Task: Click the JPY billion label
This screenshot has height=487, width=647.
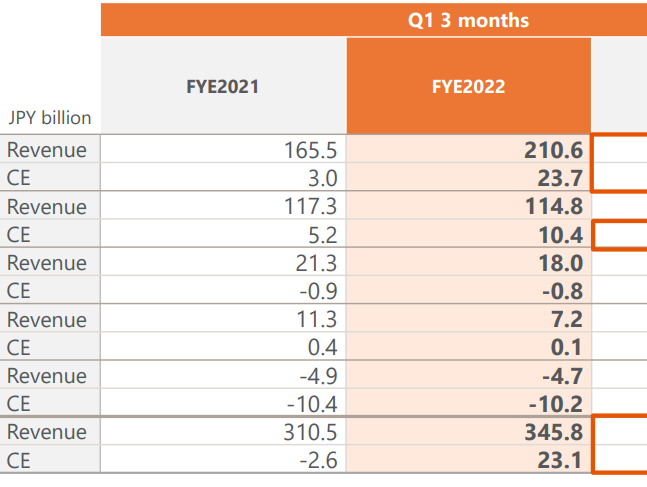Action: (49, 118)
